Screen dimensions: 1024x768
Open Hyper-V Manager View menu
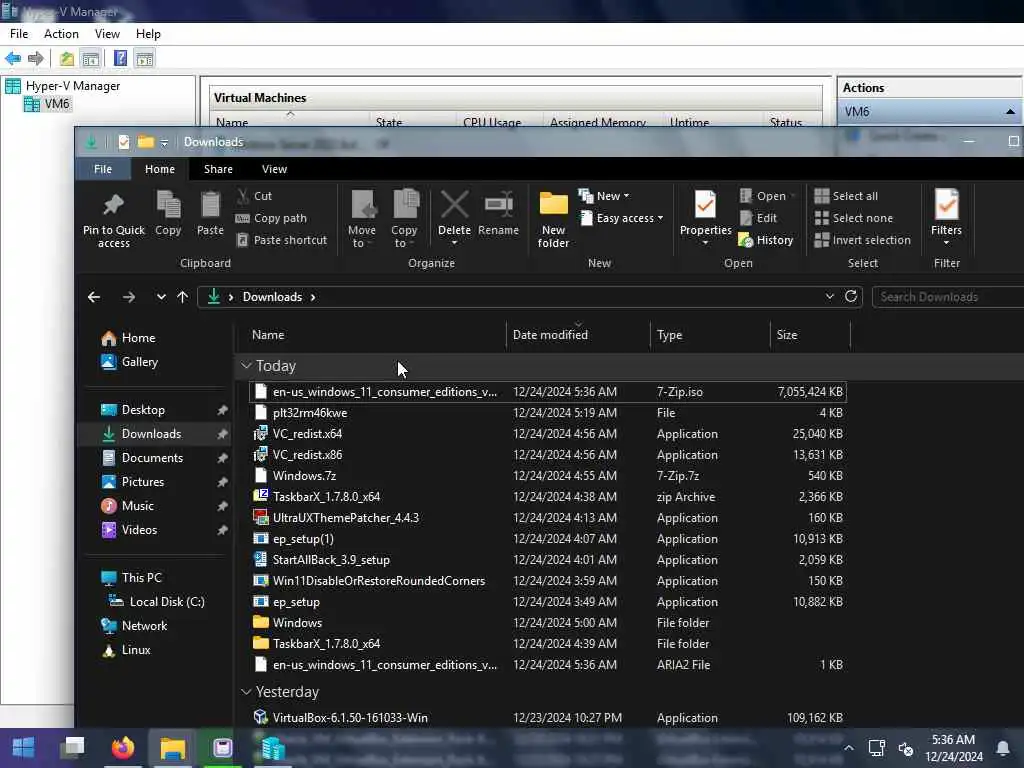click(x=107, y=34)
